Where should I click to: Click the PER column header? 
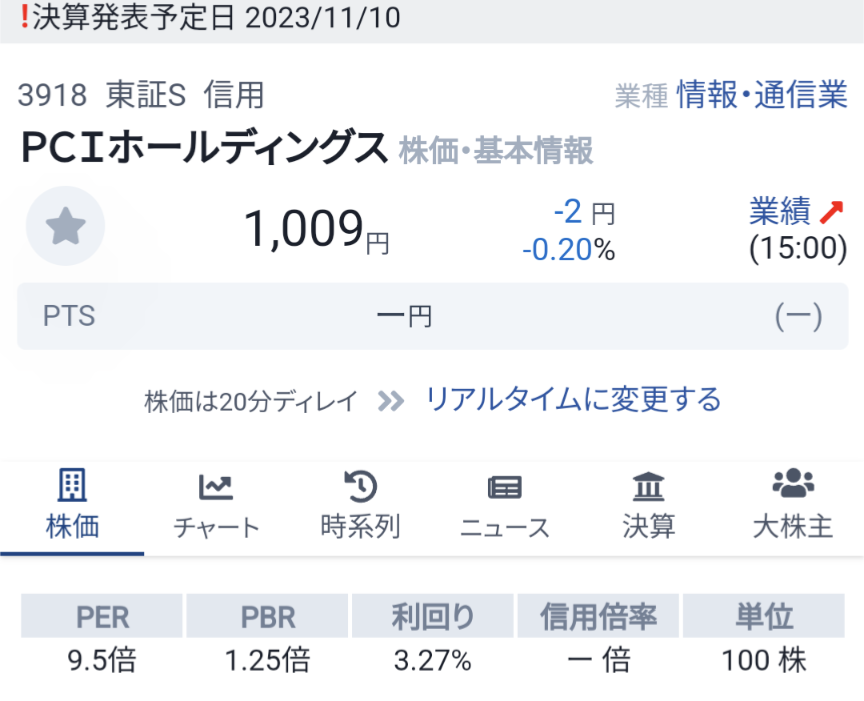103,617
